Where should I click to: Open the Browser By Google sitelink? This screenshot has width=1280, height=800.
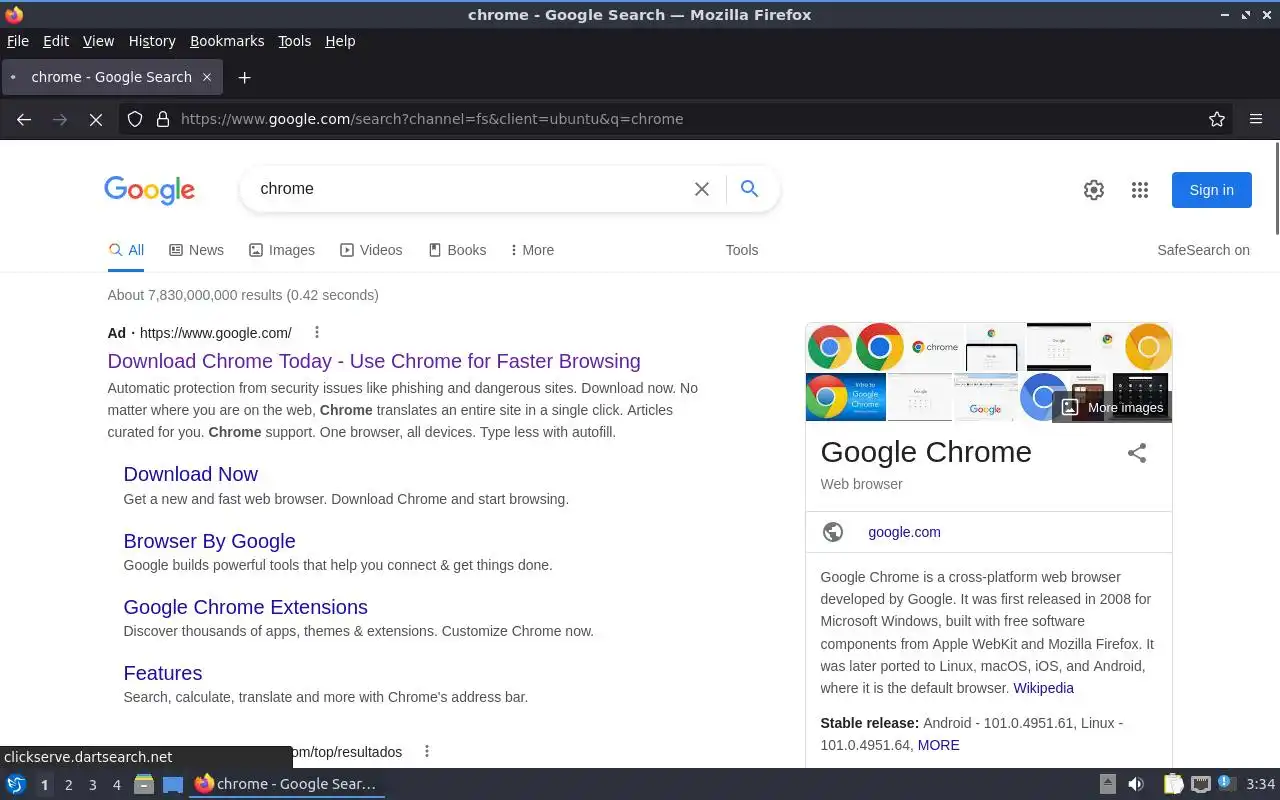point(209,541)
